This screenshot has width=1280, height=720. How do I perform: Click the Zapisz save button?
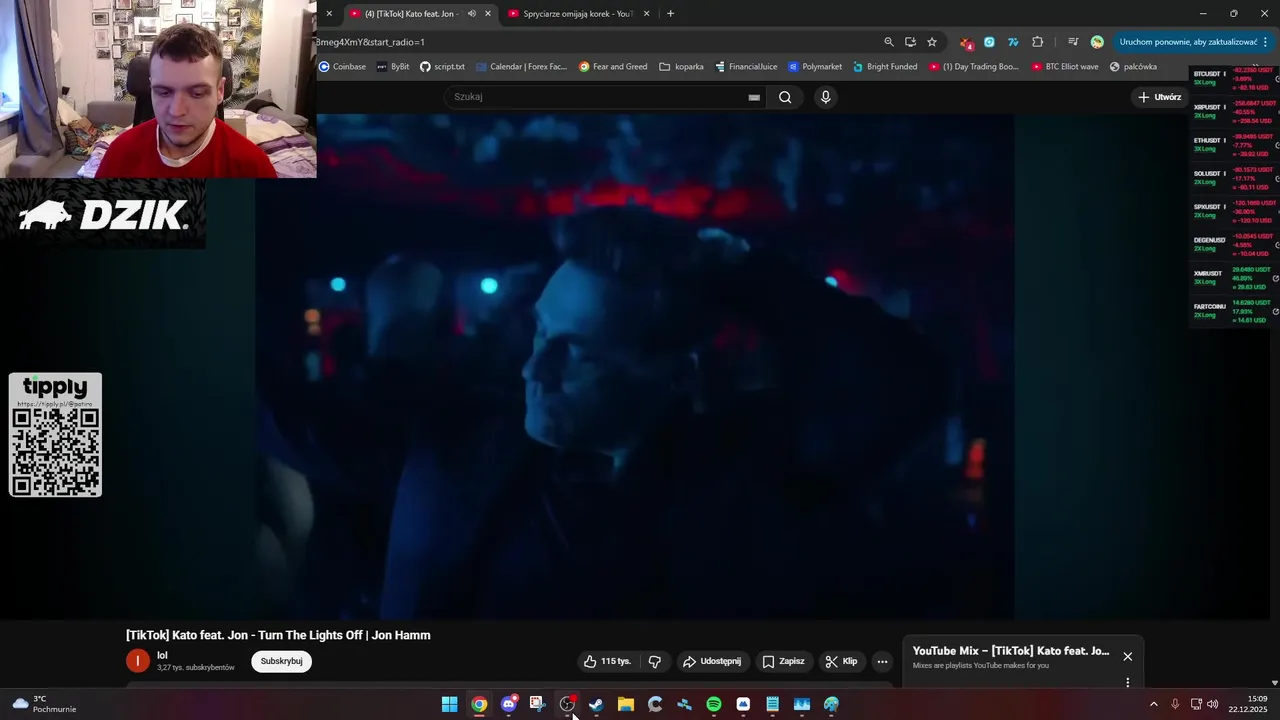click(783, 661)
